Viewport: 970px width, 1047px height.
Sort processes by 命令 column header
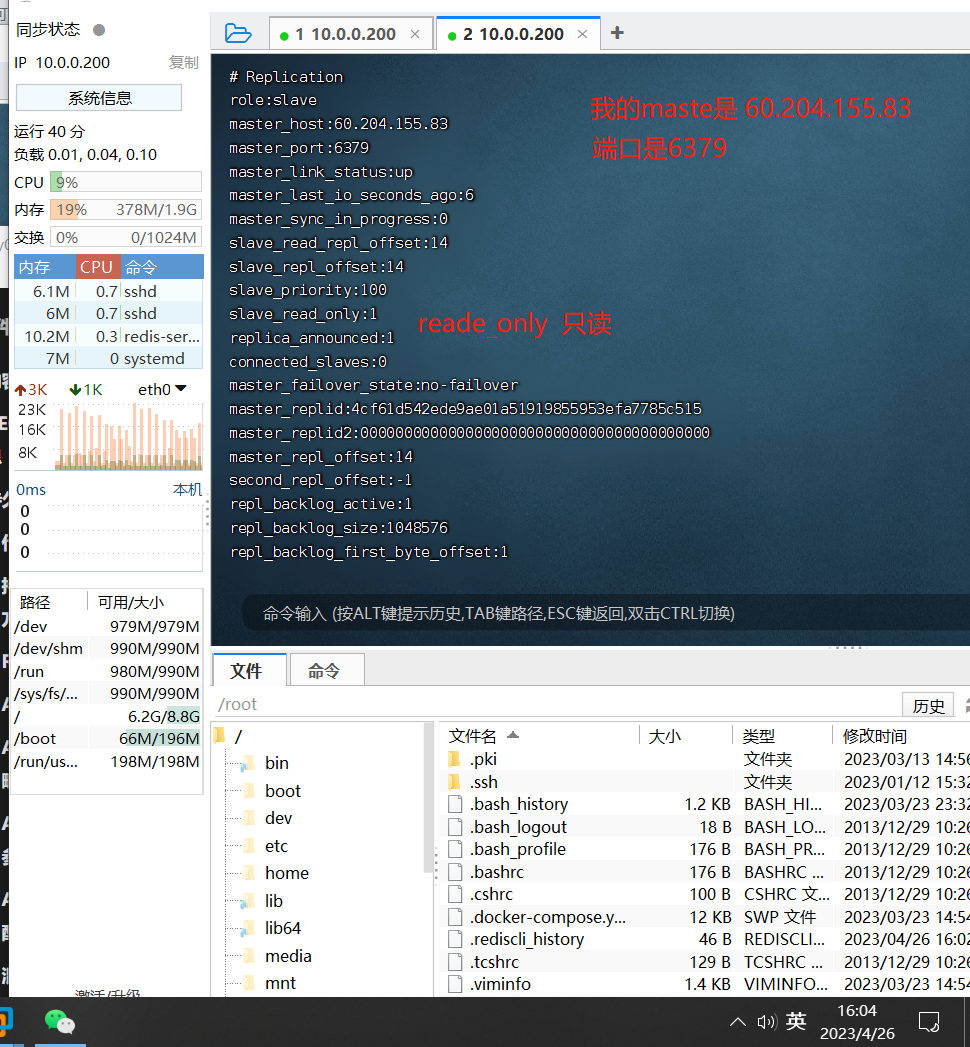click(x=162, y=267)
